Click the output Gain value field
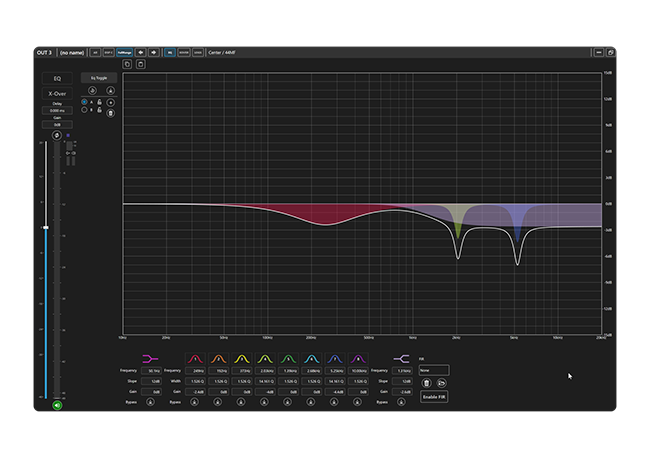 click(57, 125)
